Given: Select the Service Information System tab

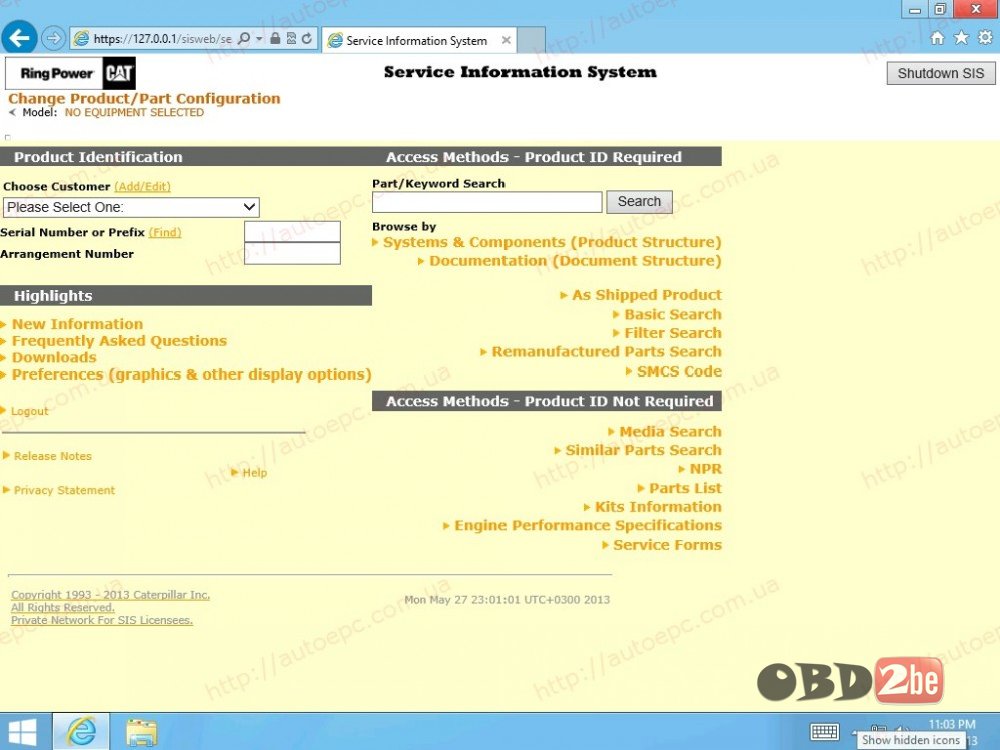Looking at the screenshot, I should (x=419, y=40).
